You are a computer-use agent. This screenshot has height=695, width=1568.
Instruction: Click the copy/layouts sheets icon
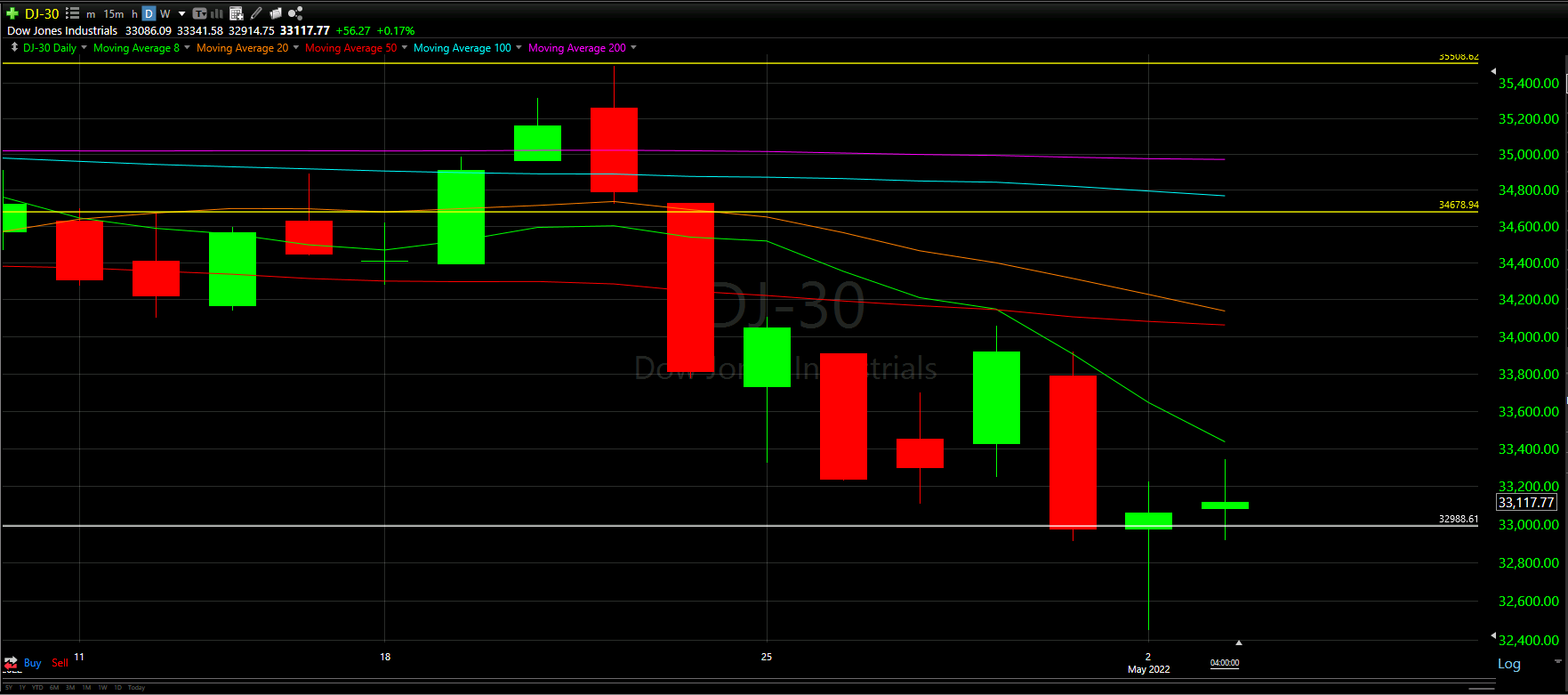pos(276,13)
